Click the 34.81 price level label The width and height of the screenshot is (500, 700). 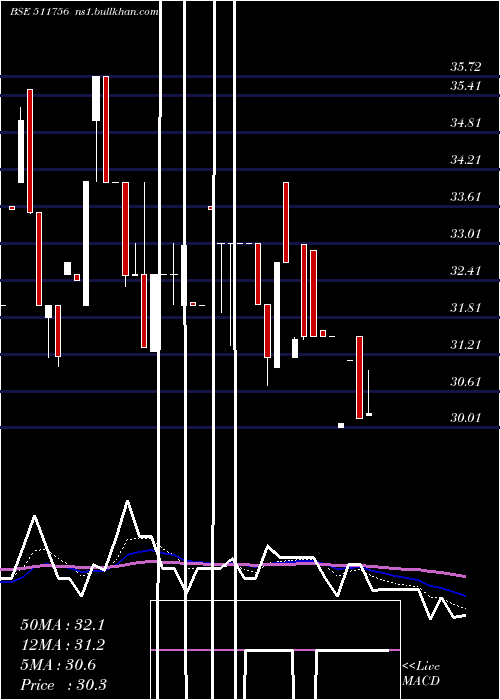pyautogui.click(x=466, y=122)
